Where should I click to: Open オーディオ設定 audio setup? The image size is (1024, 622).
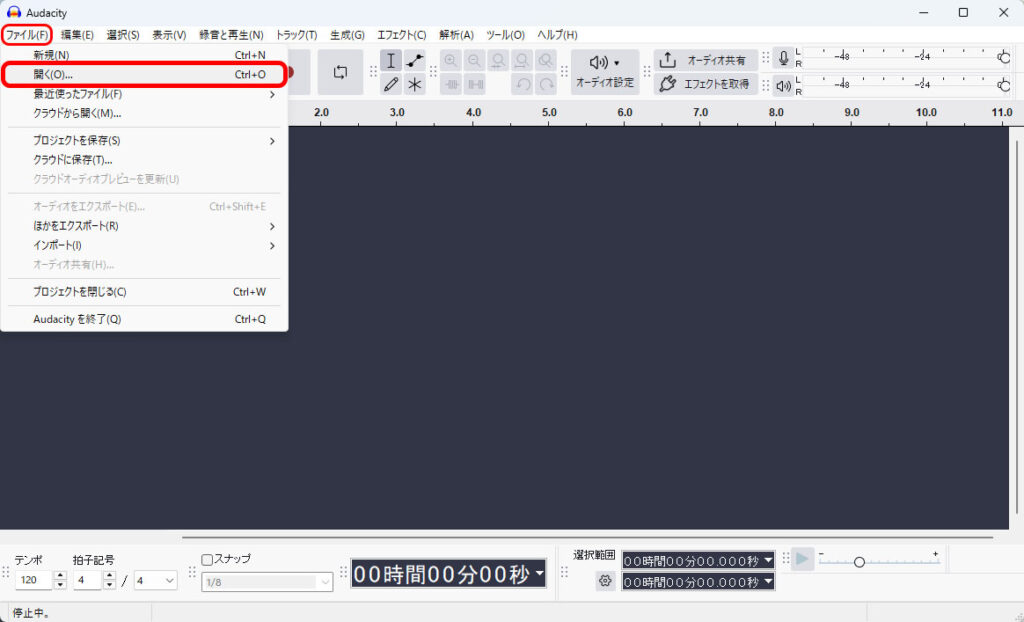click(x=605, y=72)
